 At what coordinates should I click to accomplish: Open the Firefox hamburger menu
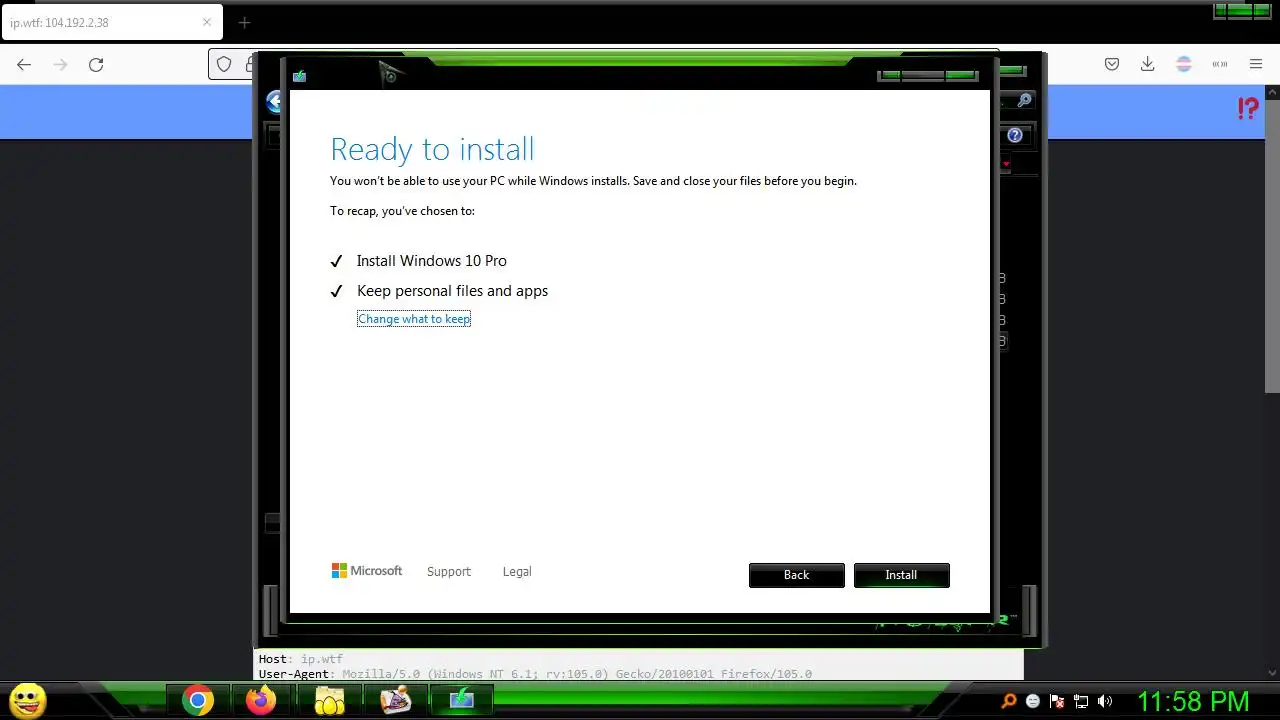1256,64
